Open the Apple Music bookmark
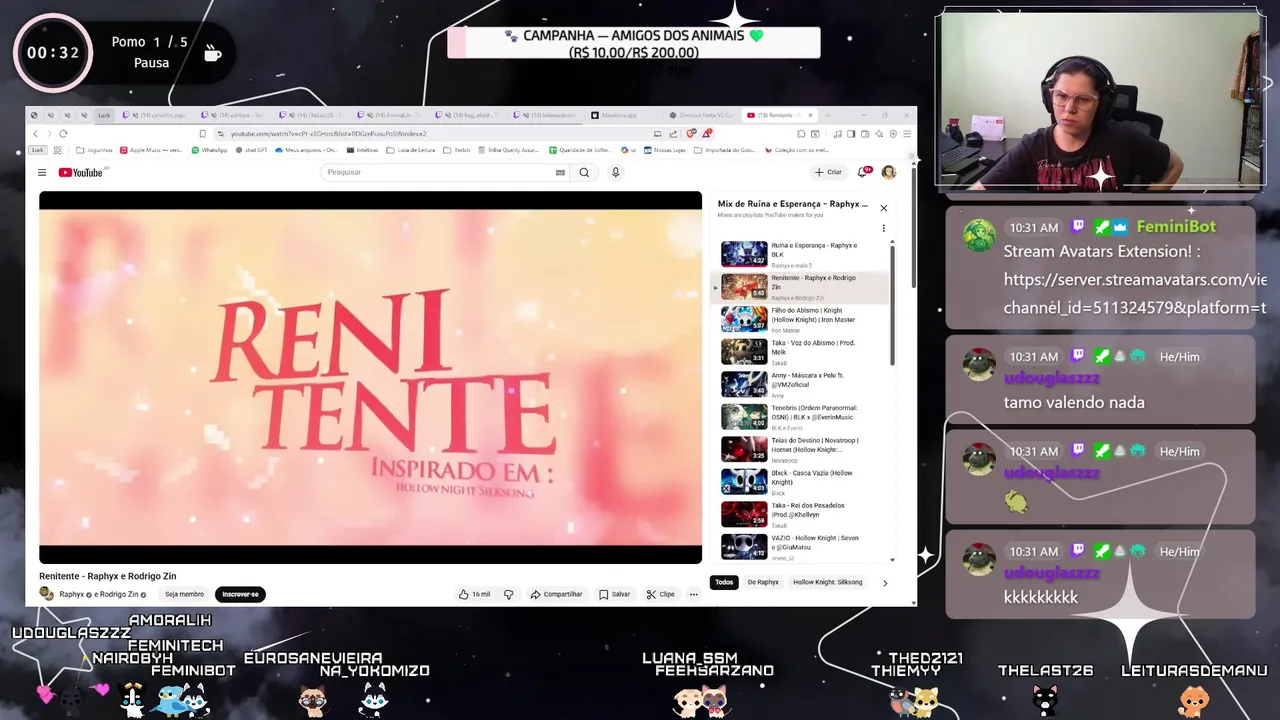This screenshot has width=1280, height=720. (150, 150)
